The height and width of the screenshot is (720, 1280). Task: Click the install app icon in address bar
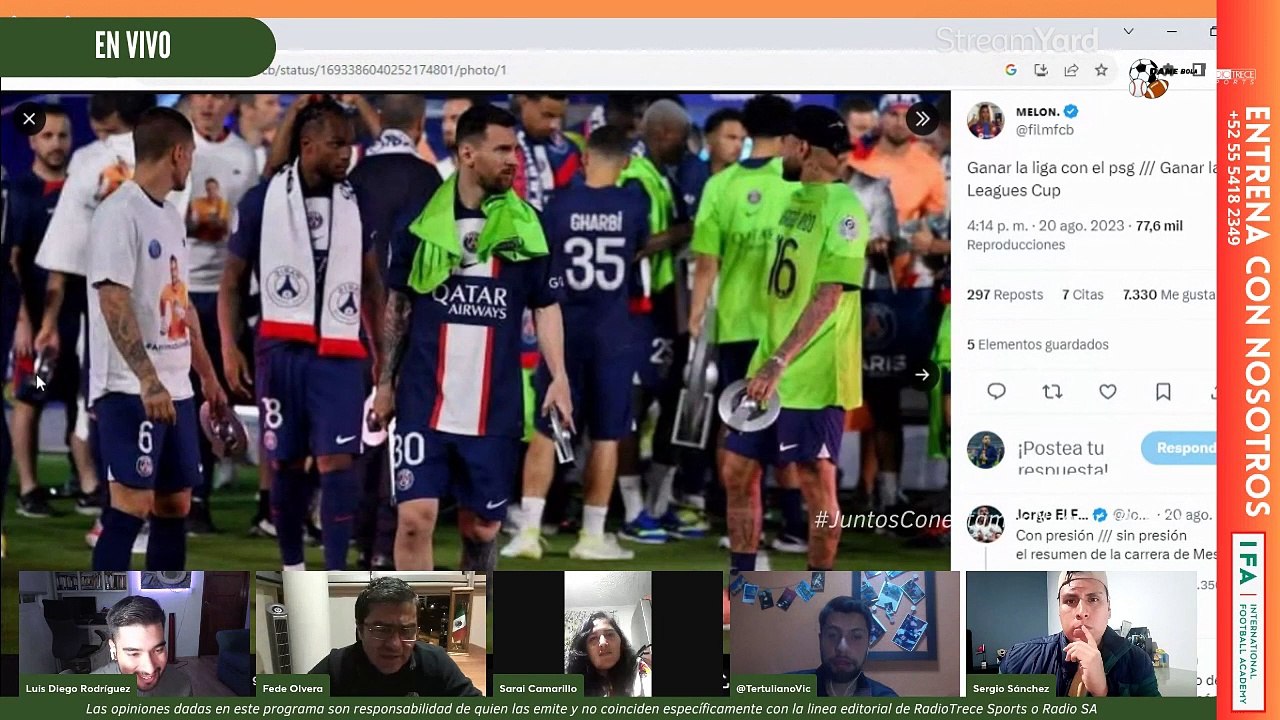pyautogui.click(x=1041, y=70)
